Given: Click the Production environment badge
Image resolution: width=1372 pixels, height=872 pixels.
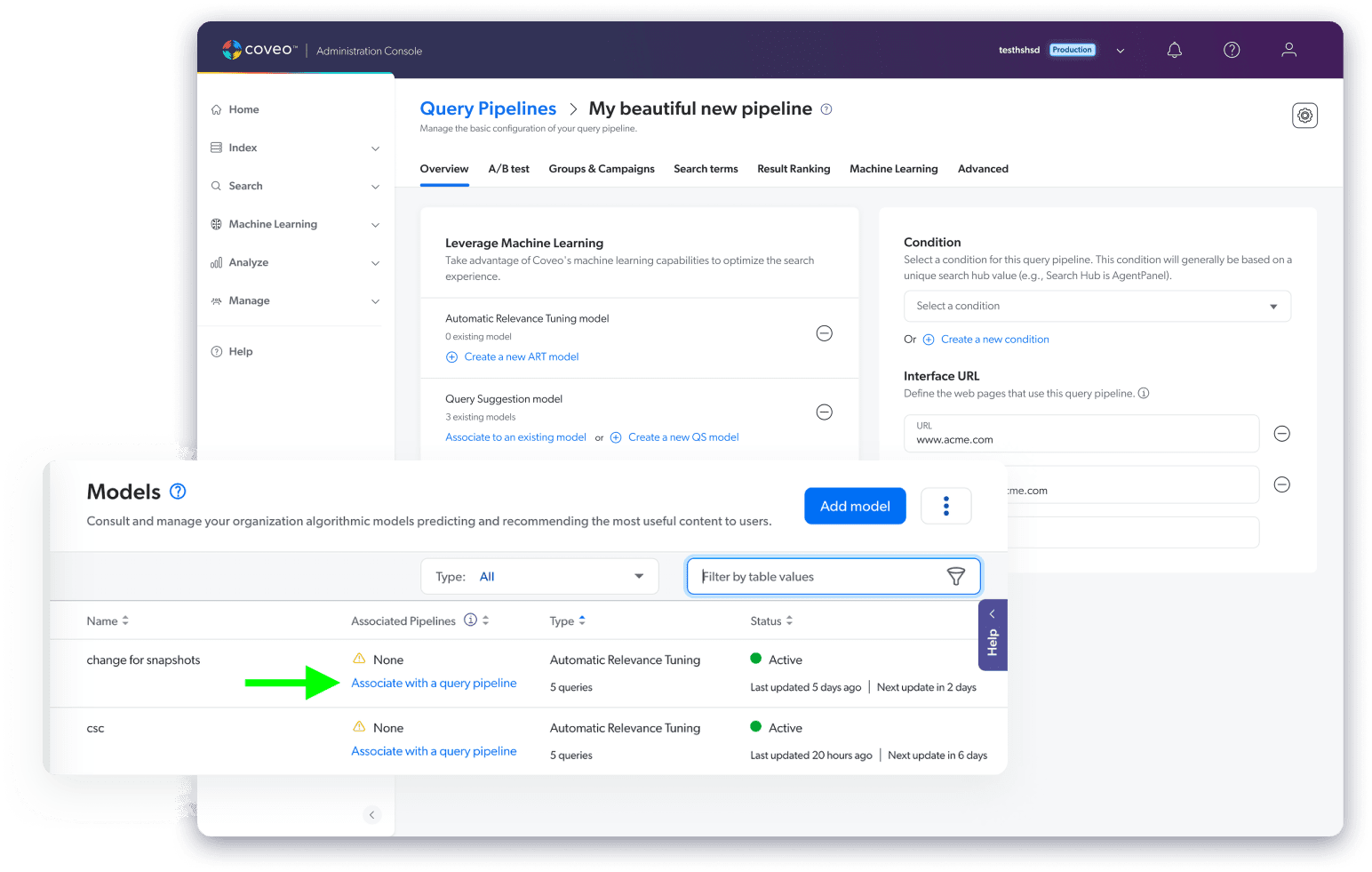Looking at the screenshot, I should pyautogui.click(x=1073, y=50).
